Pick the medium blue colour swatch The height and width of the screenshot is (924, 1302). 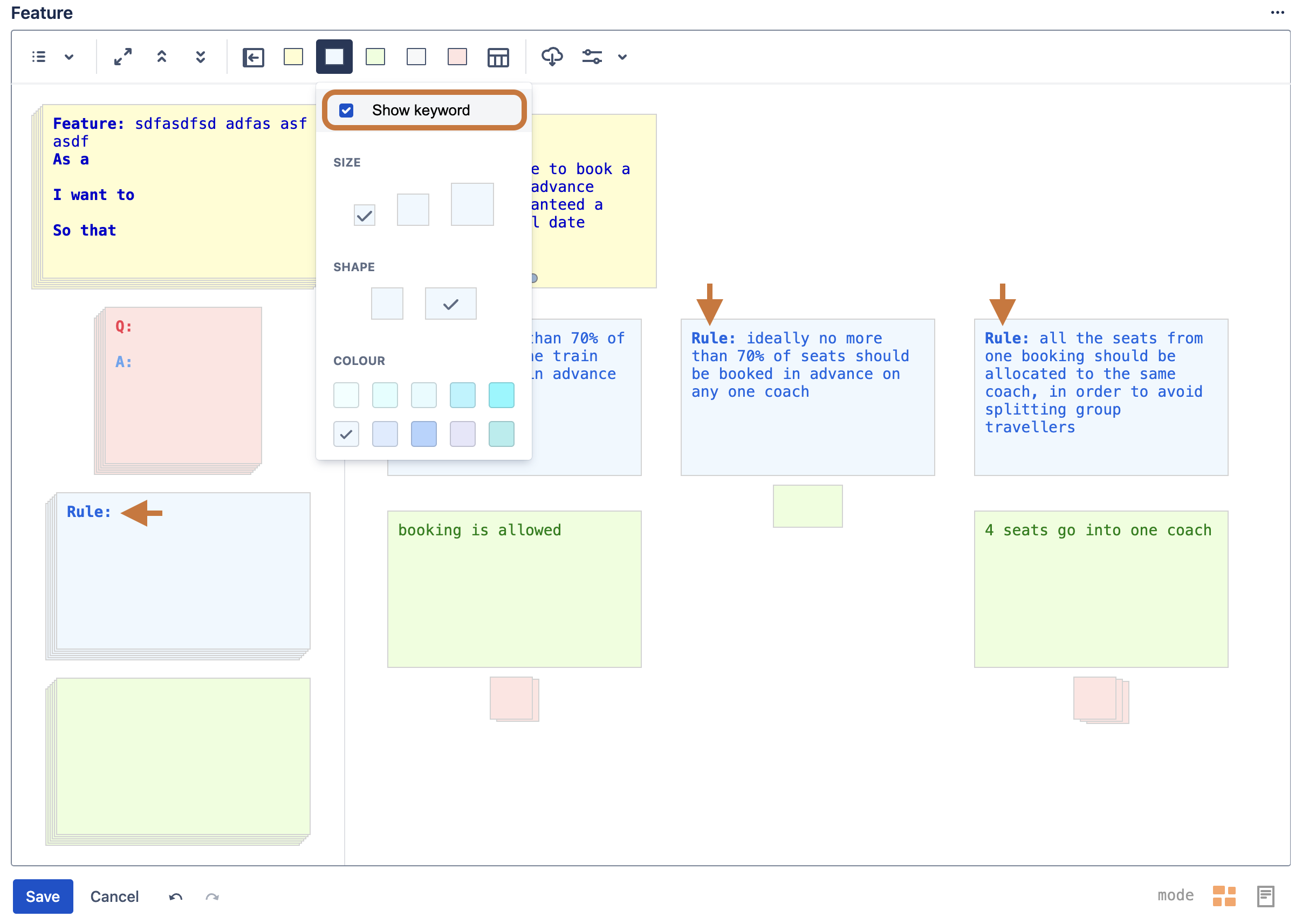coord(423,434)
